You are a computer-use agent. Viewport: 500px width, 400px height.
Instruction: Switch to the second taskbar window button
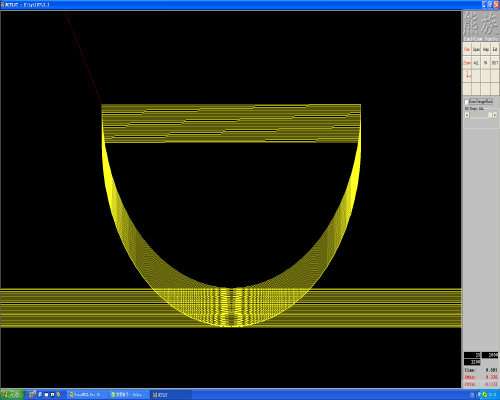128,395
